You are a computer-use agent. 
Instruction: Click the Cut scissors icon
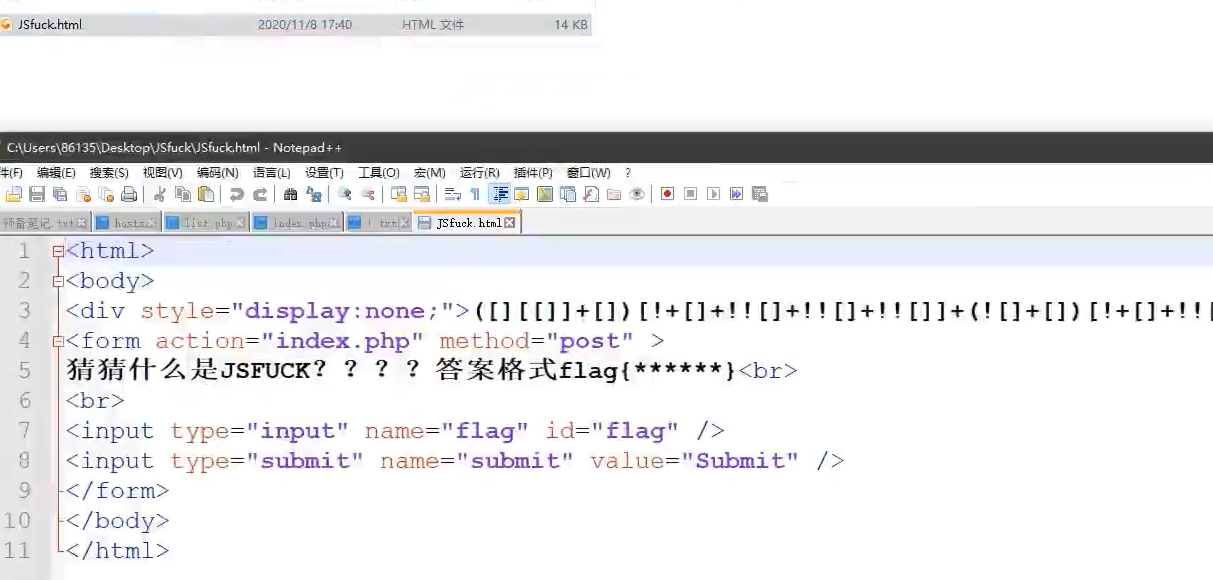pos(159,194)
